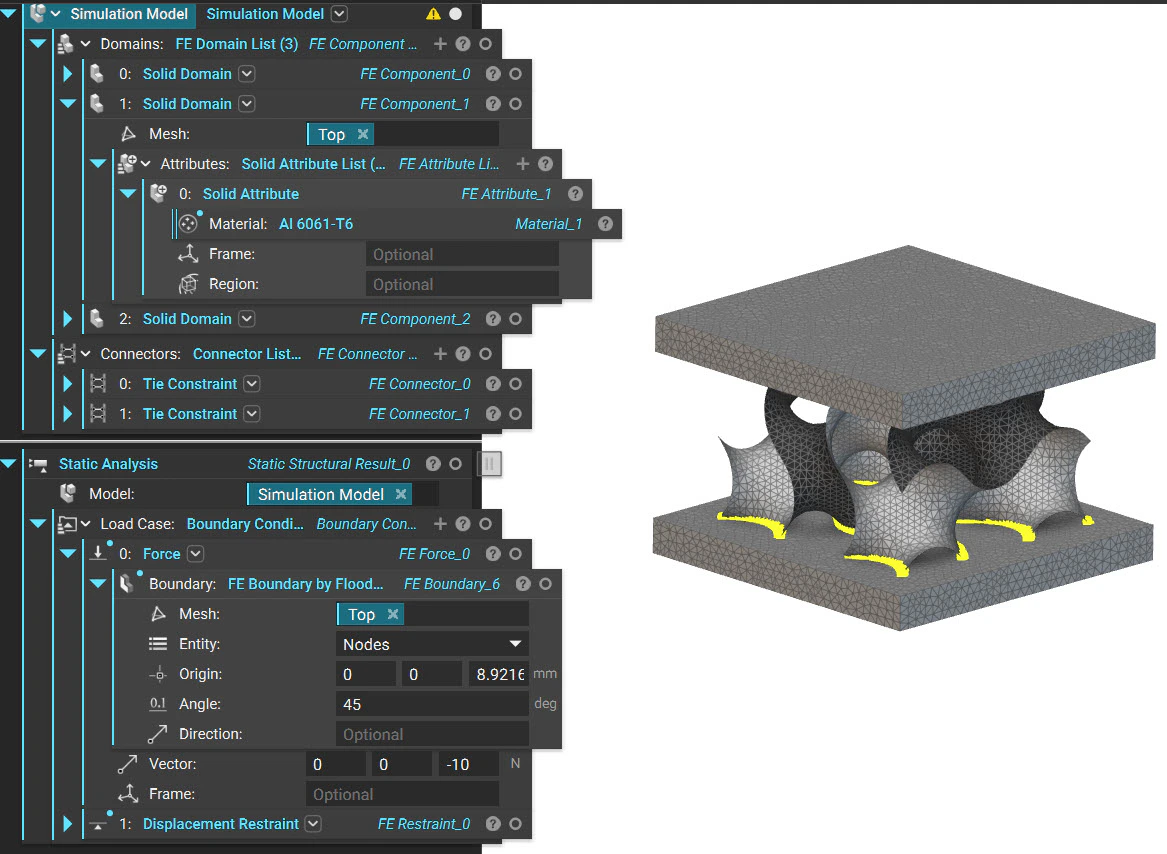Click the Tie Constraint icon on FE Connector_0

(x=97, y=383)
